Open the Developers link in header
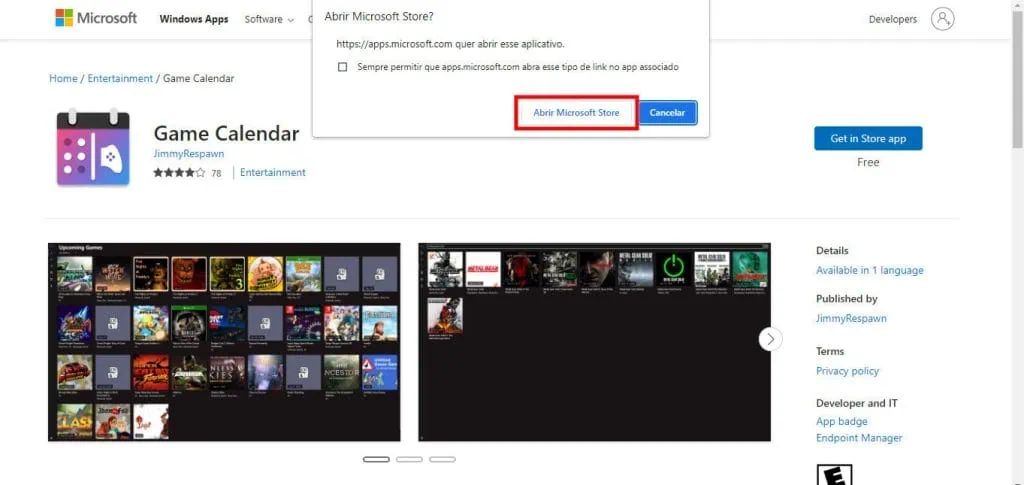The image size is (1024, 485). pos(893,20)
